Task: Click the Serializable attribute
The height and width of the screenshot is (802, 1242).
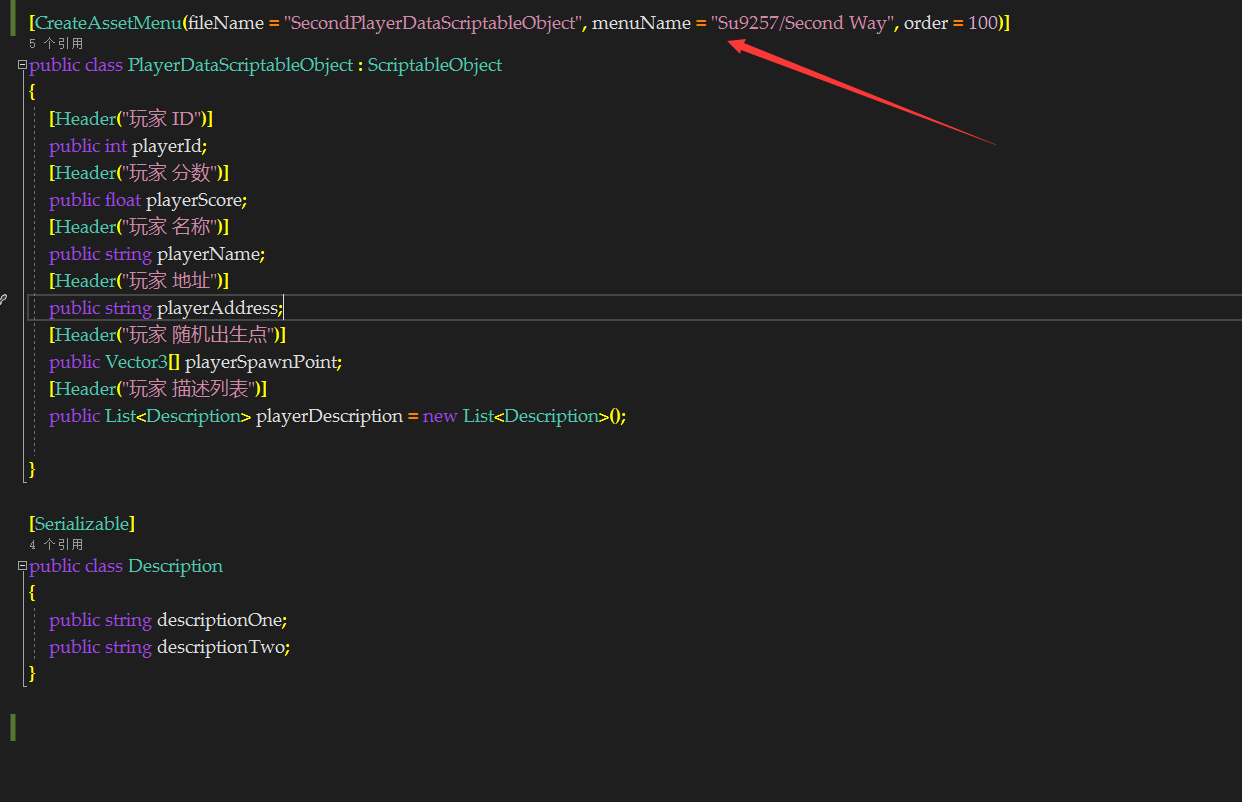Action: (x=82, y=523)
